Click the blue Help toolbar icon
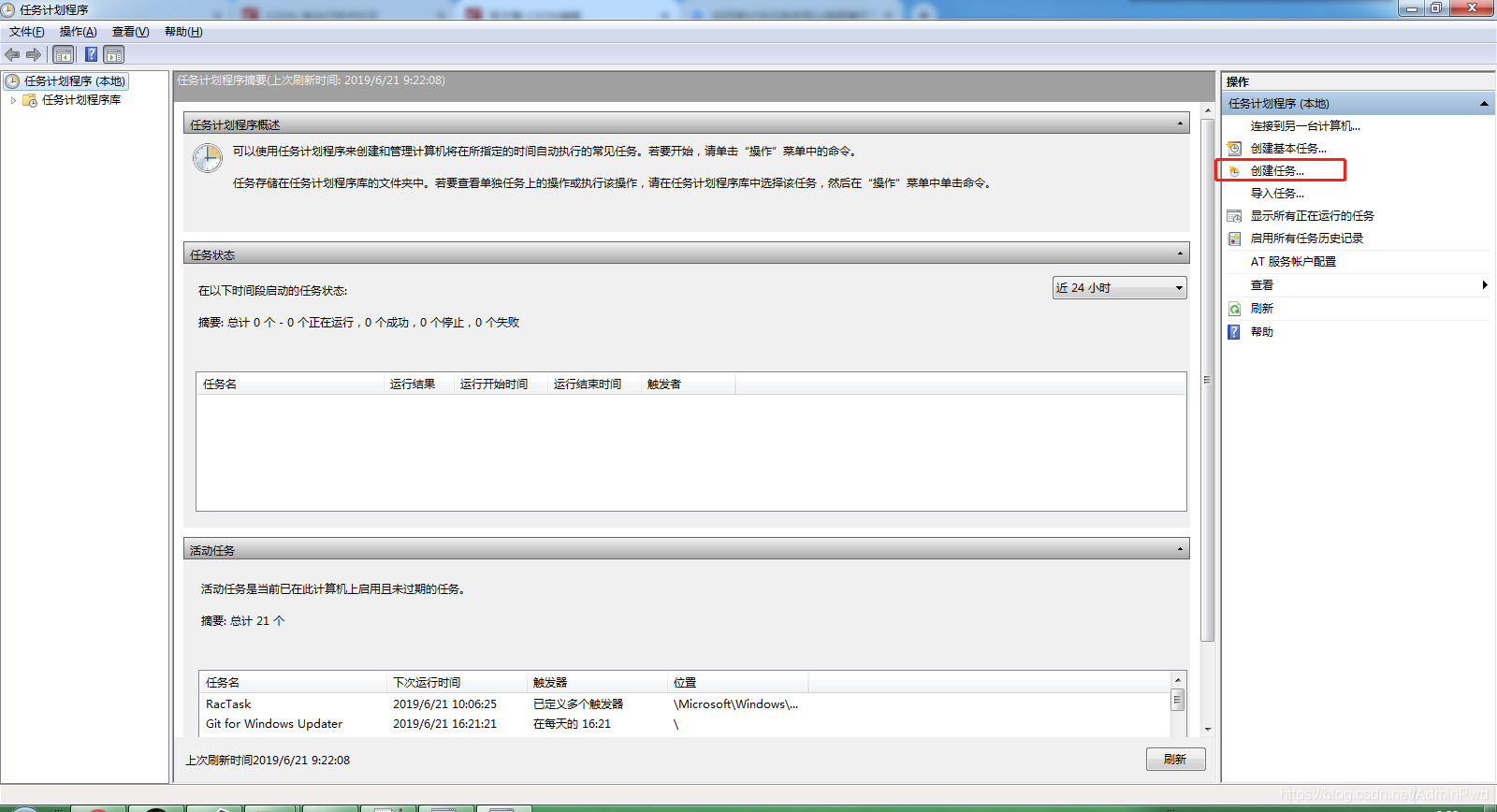This screenshot has height=812, width=1497. (91, 54)
